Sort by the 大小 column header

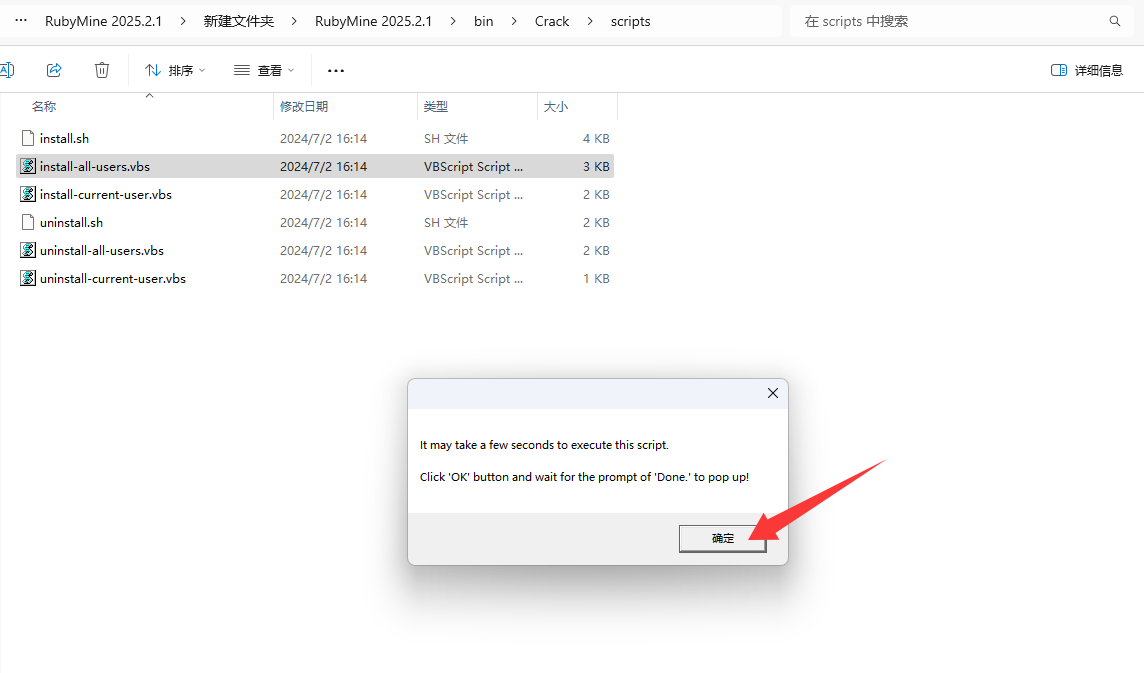[x=556, y=107]
